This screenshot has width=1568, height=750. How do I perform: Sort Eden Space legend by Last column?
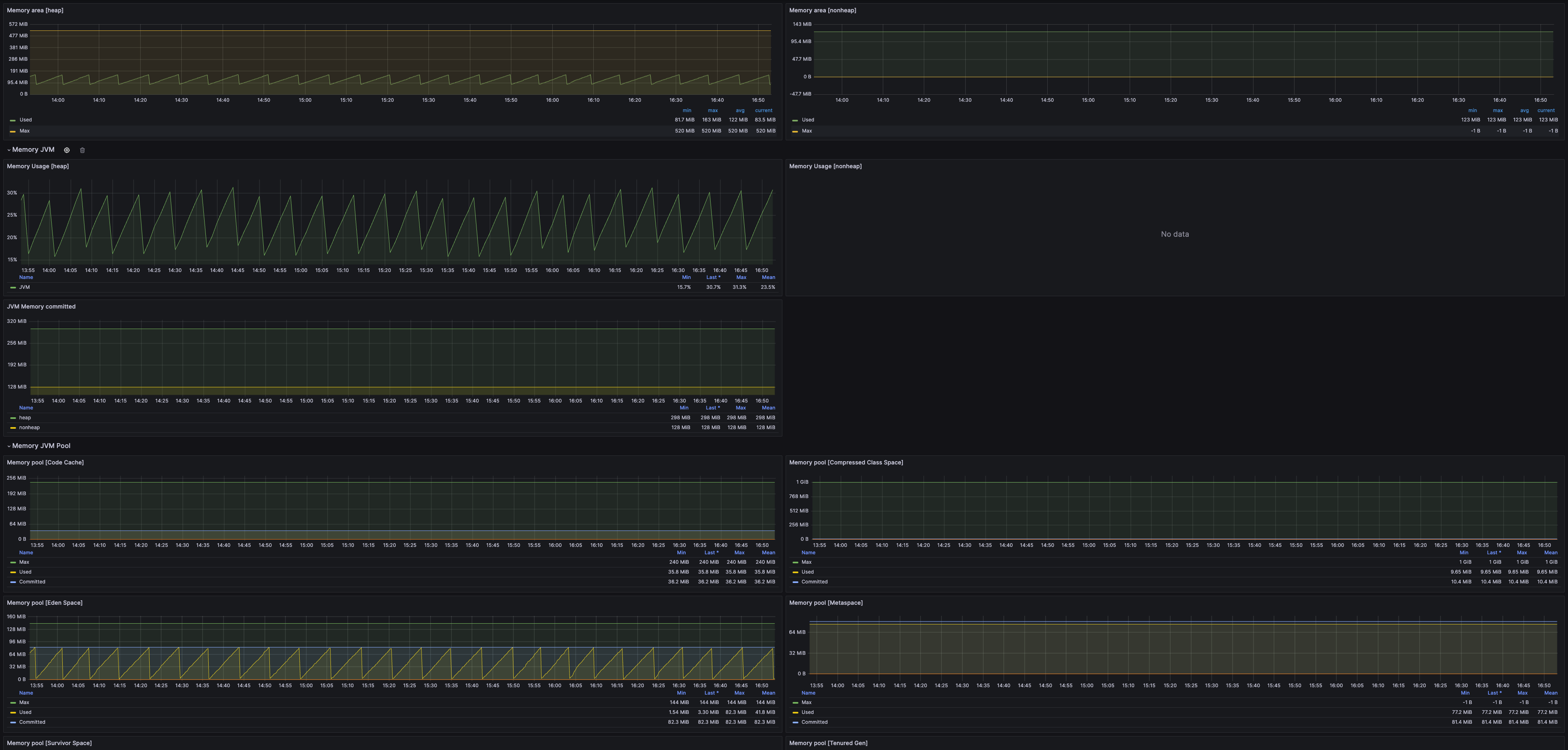pyautogui.click(x=711, y=693)
